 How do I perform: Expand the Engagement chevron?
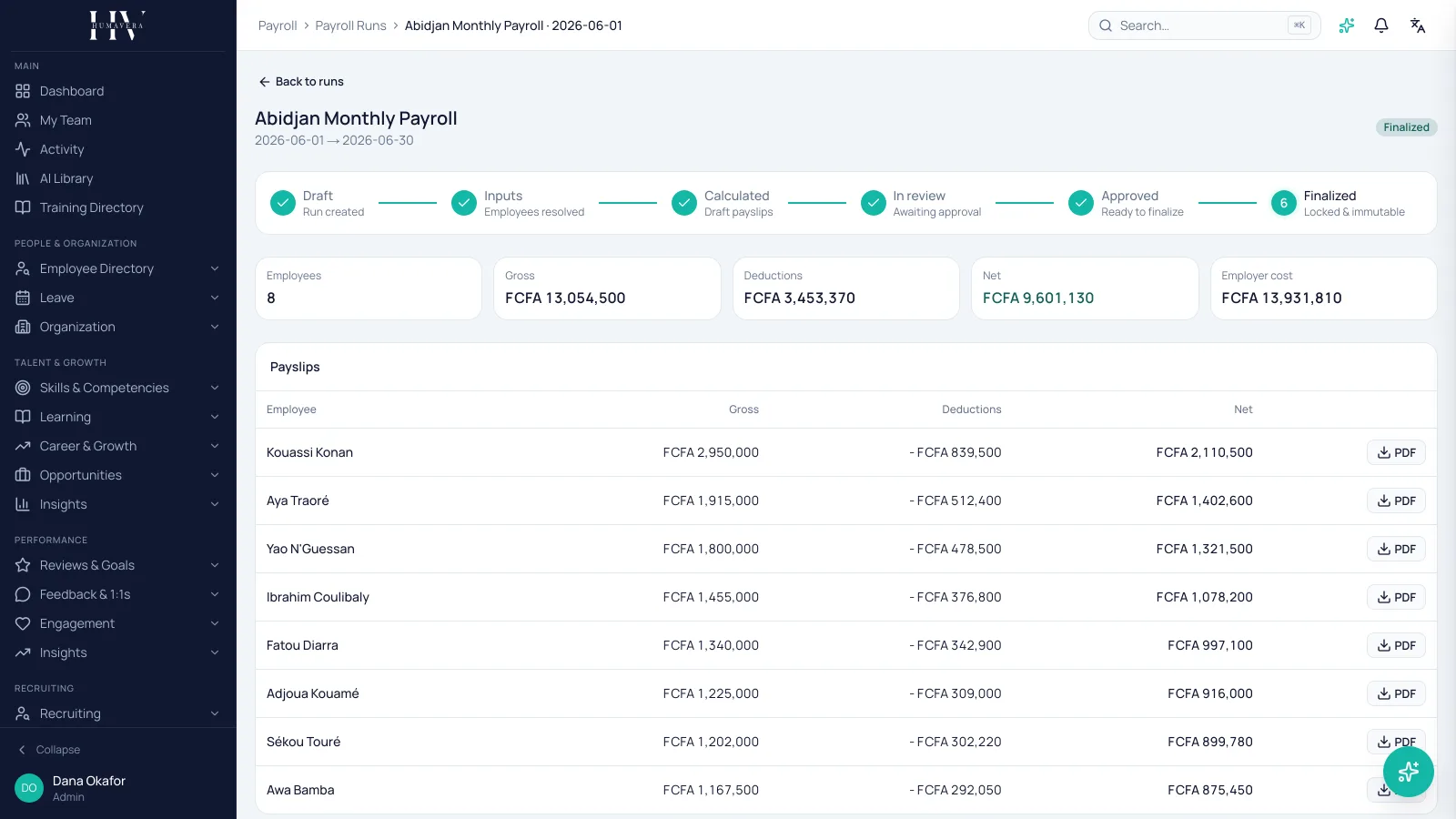click(215, 623)
